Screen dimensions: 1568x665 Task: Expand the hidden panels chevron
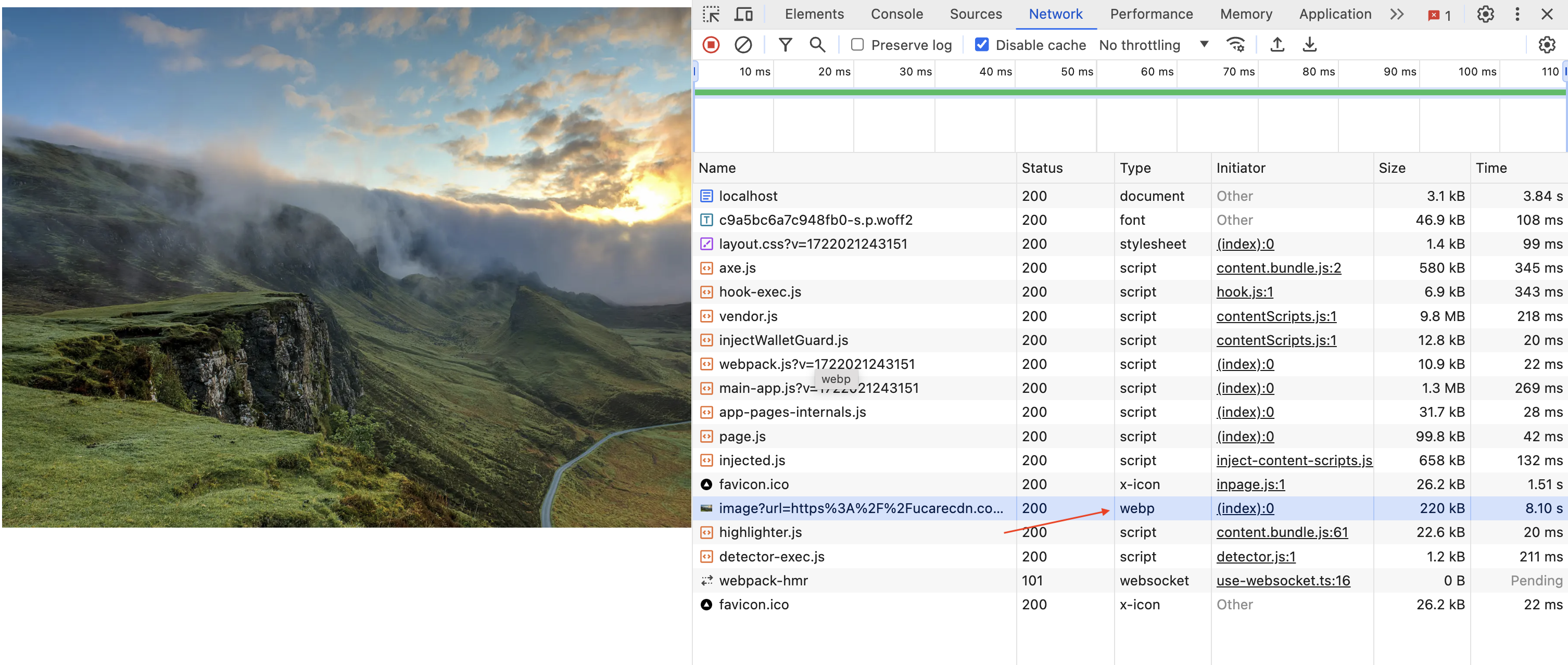coord(1396,14)
